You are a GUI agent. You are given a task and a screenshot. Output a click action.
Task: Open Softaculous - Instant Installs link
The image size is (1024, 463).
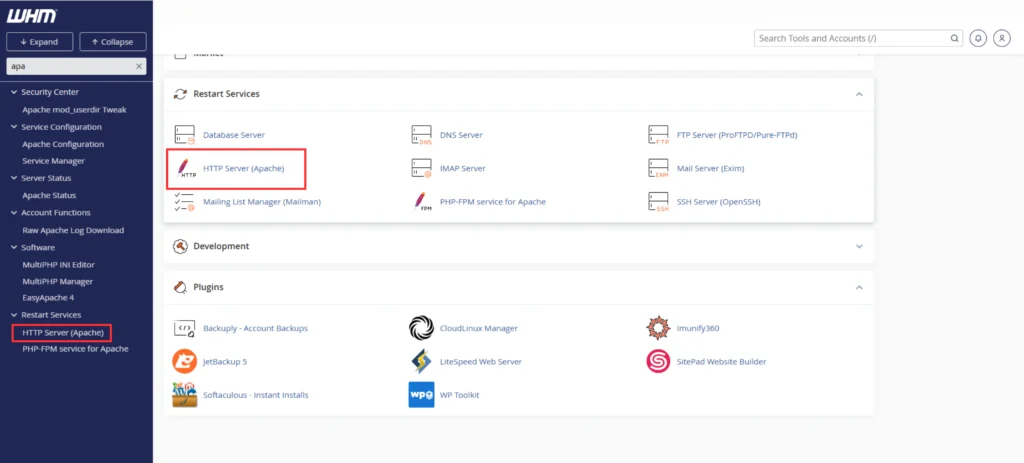point(255,395)
